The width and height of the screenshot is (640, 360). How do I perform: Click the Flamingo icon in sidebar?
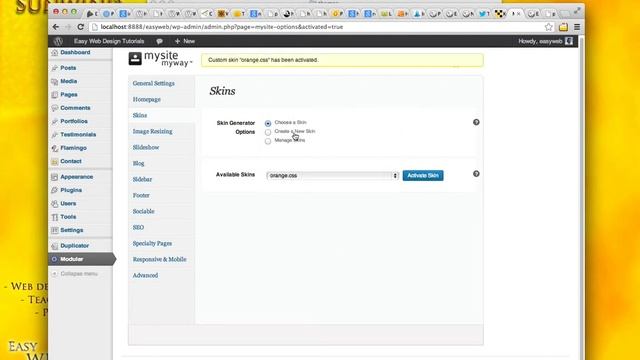tap(55, 148)
